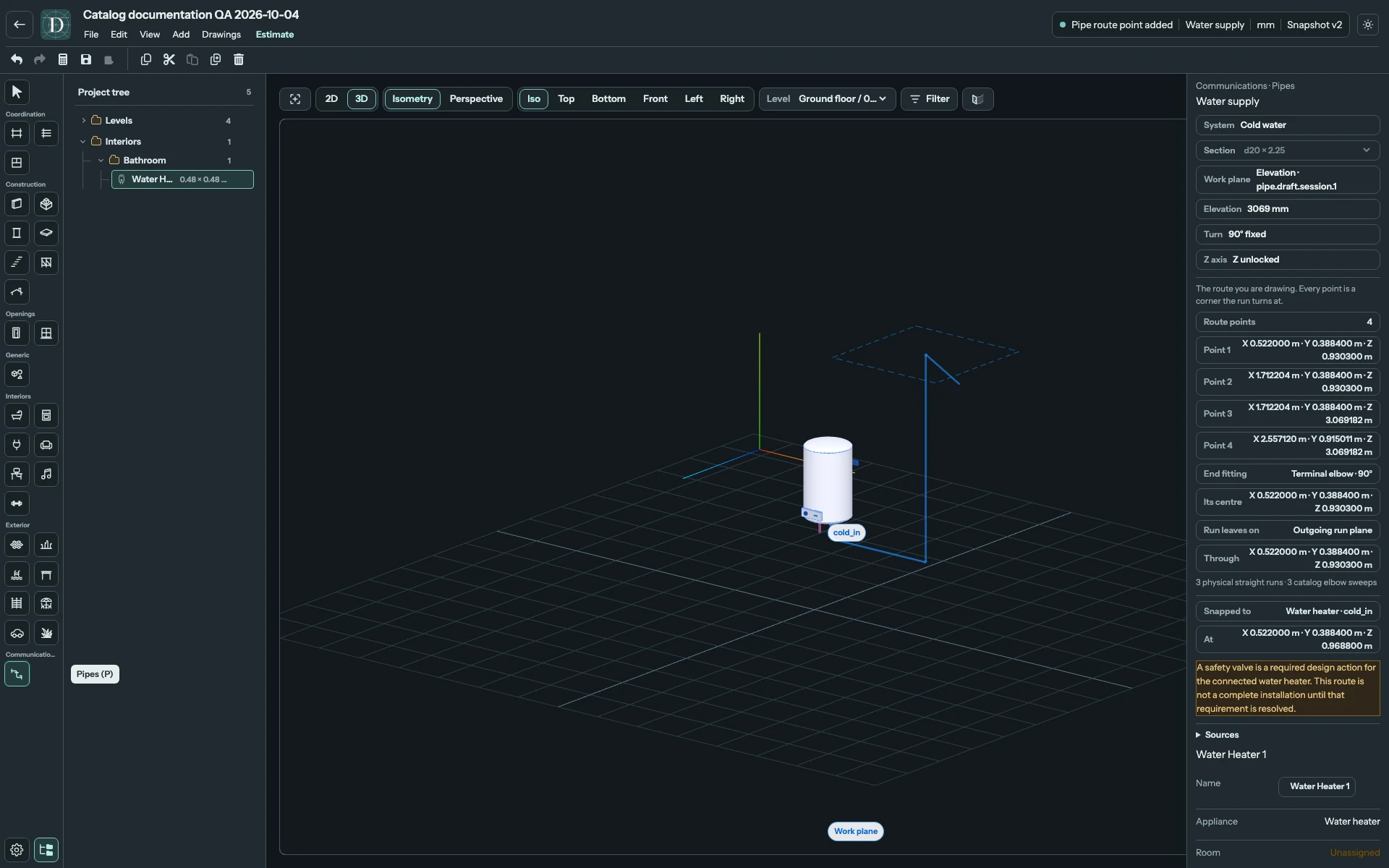
Task: Save with the floppy disk icon
Action: (x=86, y=59)
